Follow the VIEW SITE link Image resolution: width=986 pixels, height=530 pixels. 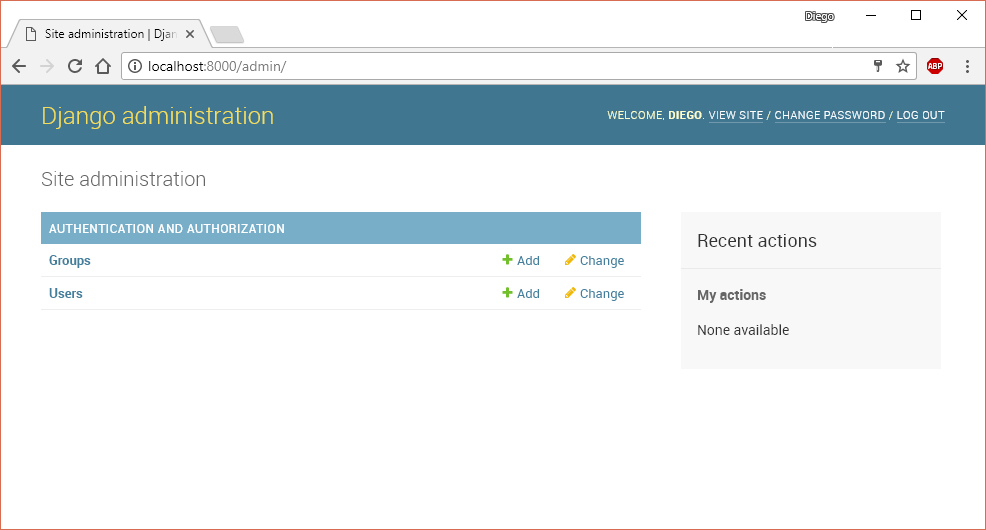click(736, 115)
